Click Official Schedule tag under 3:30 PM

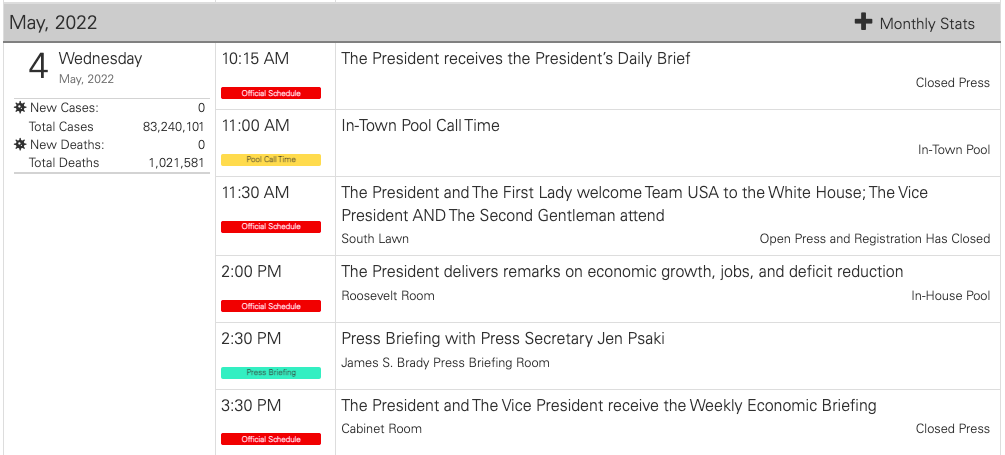point(270,439)
